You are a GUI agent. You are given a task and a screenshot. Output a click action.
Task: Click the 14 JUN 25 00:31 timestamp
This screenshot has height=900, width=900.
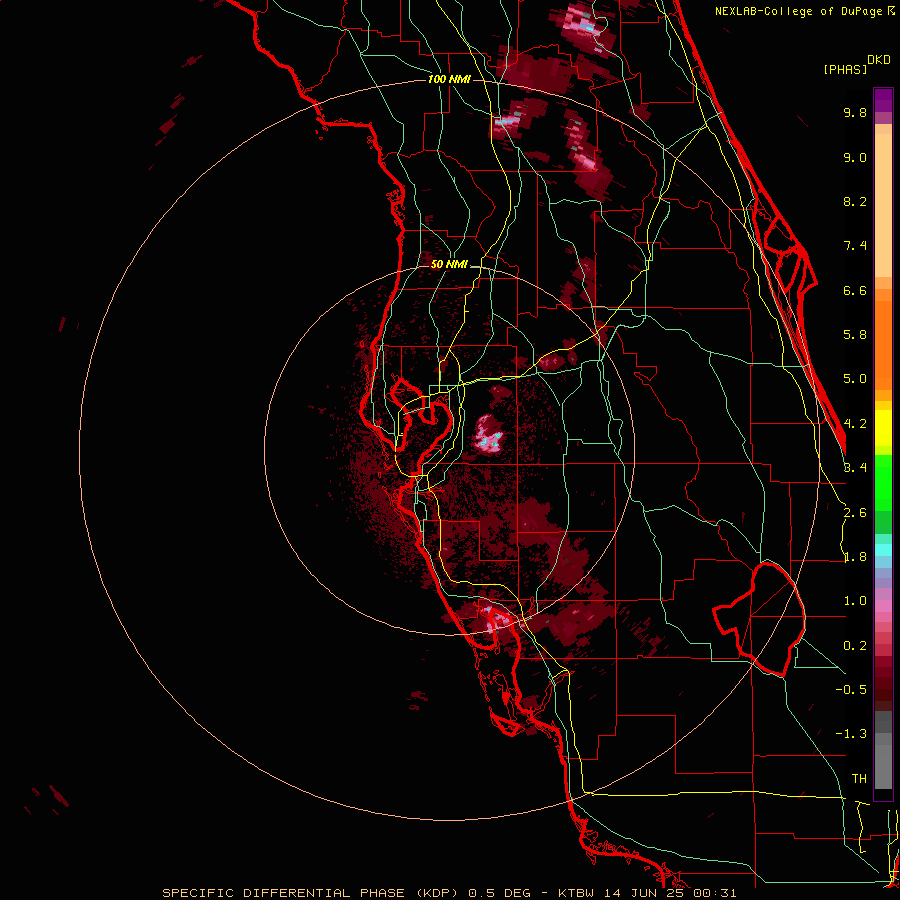pyautogui.click(x=671, y=893)
